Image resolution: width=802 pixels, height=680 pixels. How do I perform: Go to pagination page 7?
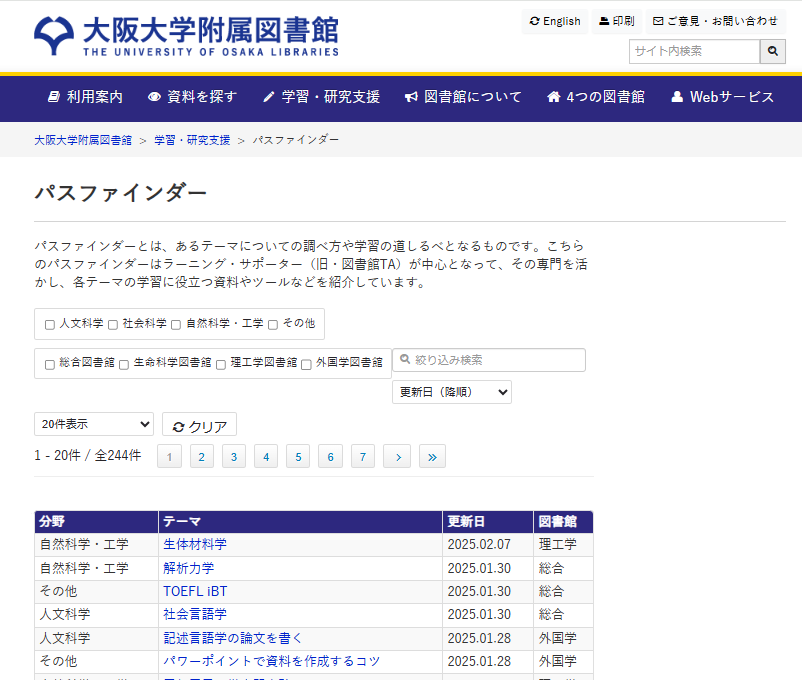[x=363, y=456]
